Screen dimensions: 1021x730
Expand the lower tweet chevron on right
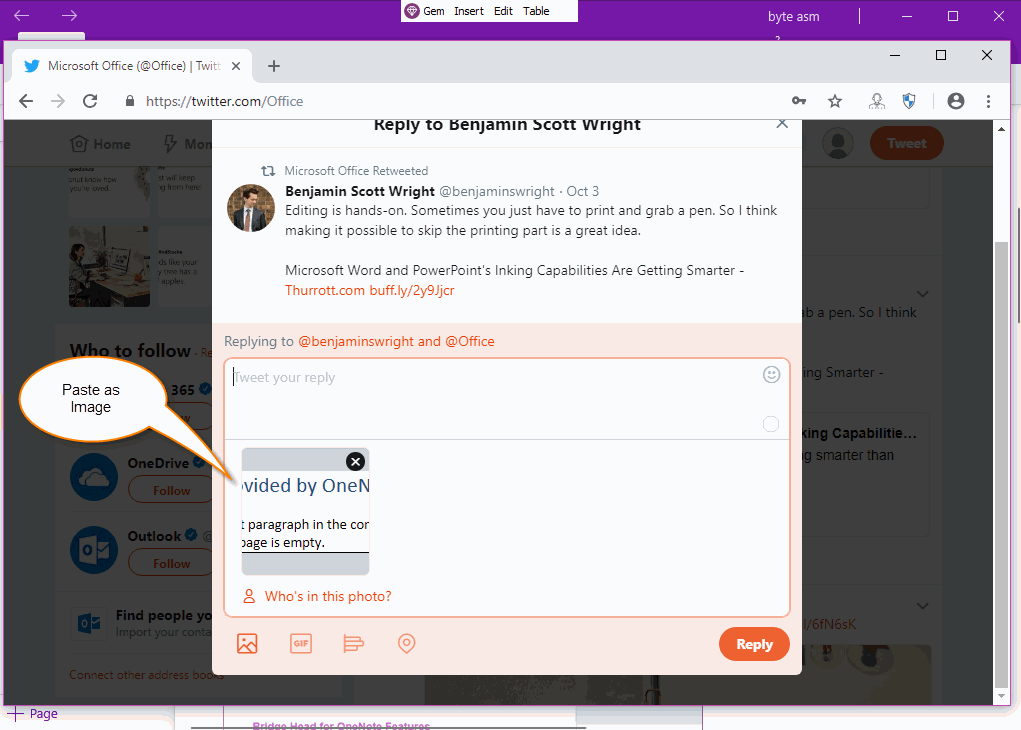[x=922, y=606]
